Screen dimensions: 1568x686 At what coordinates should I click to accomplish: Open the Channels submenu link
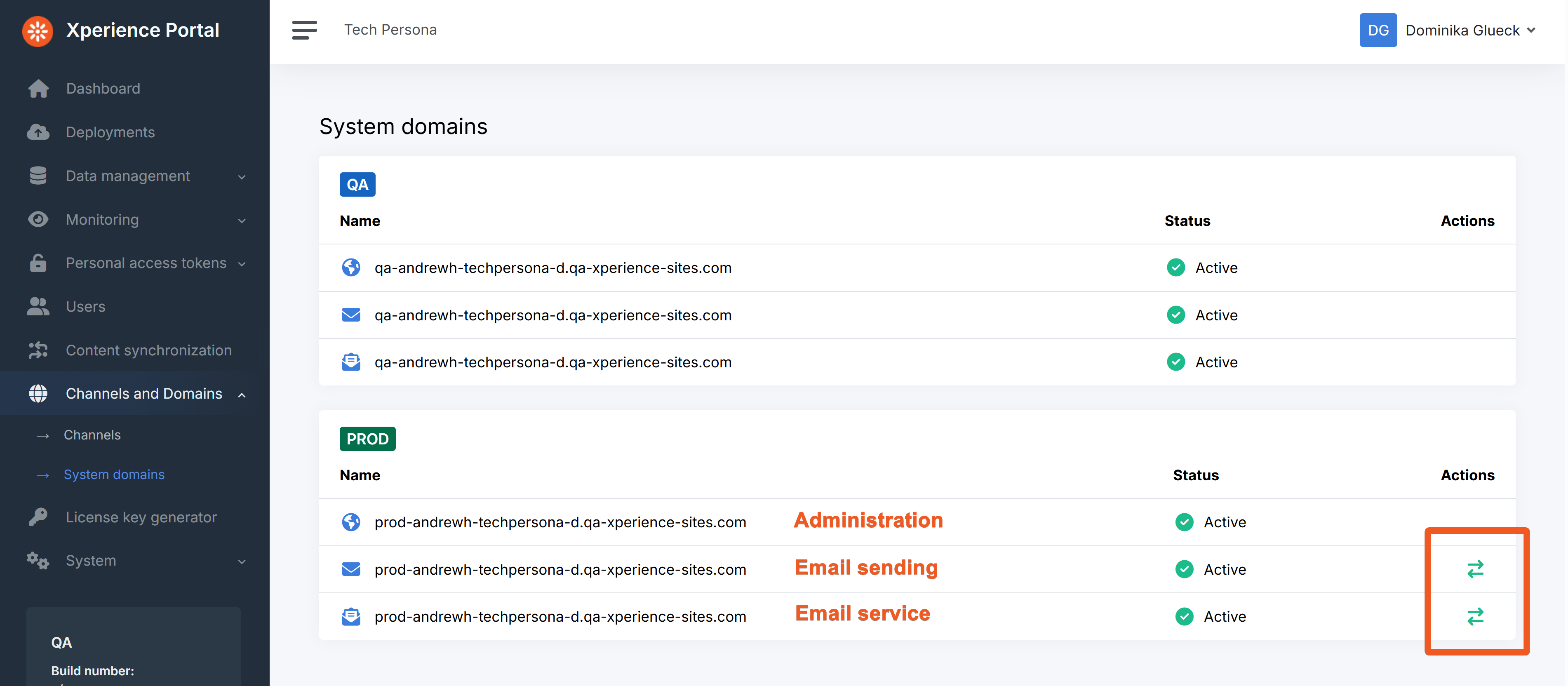pos(92,435)
